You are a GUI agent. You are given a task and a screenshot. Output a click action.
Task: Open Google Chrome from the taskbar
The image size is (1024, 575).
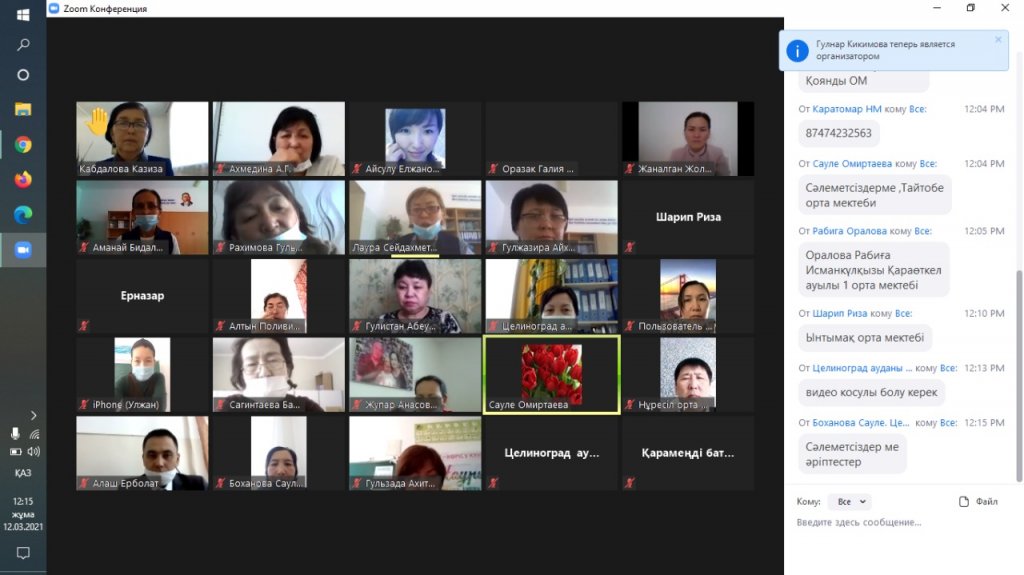click(22, 145)
